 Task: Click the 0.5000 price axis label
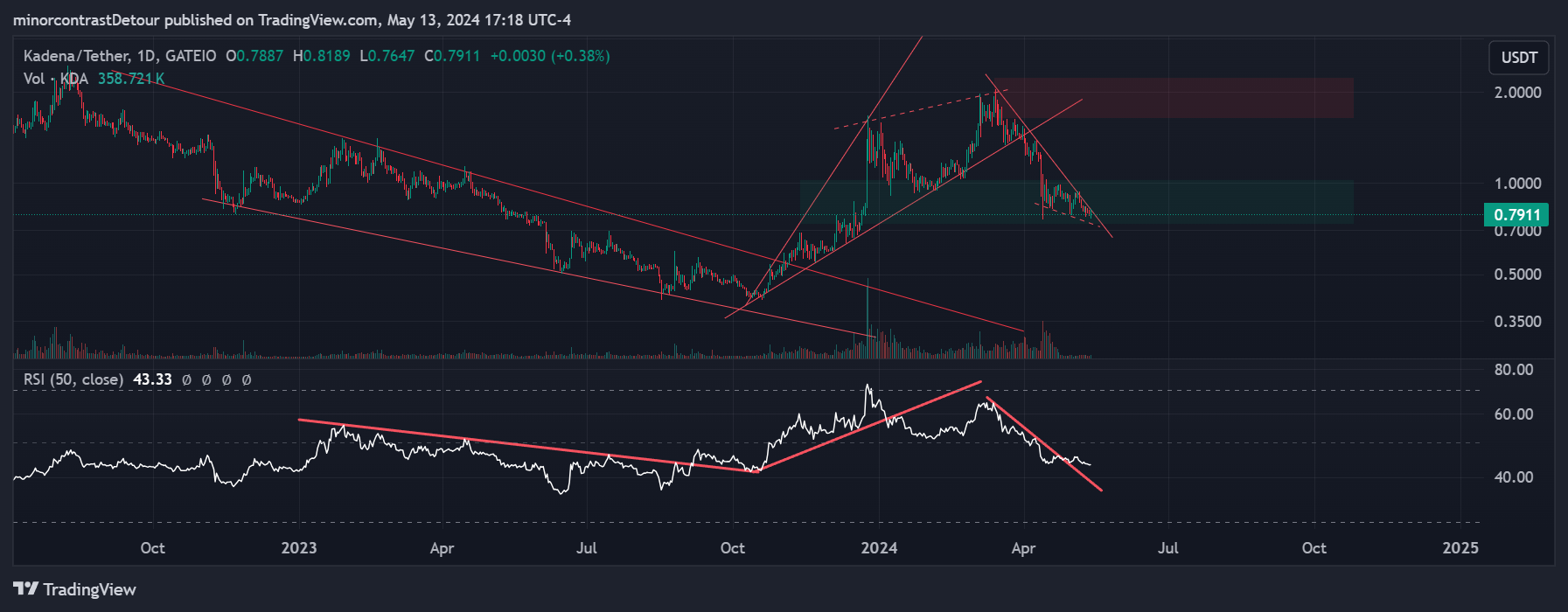coord(1517,275)
